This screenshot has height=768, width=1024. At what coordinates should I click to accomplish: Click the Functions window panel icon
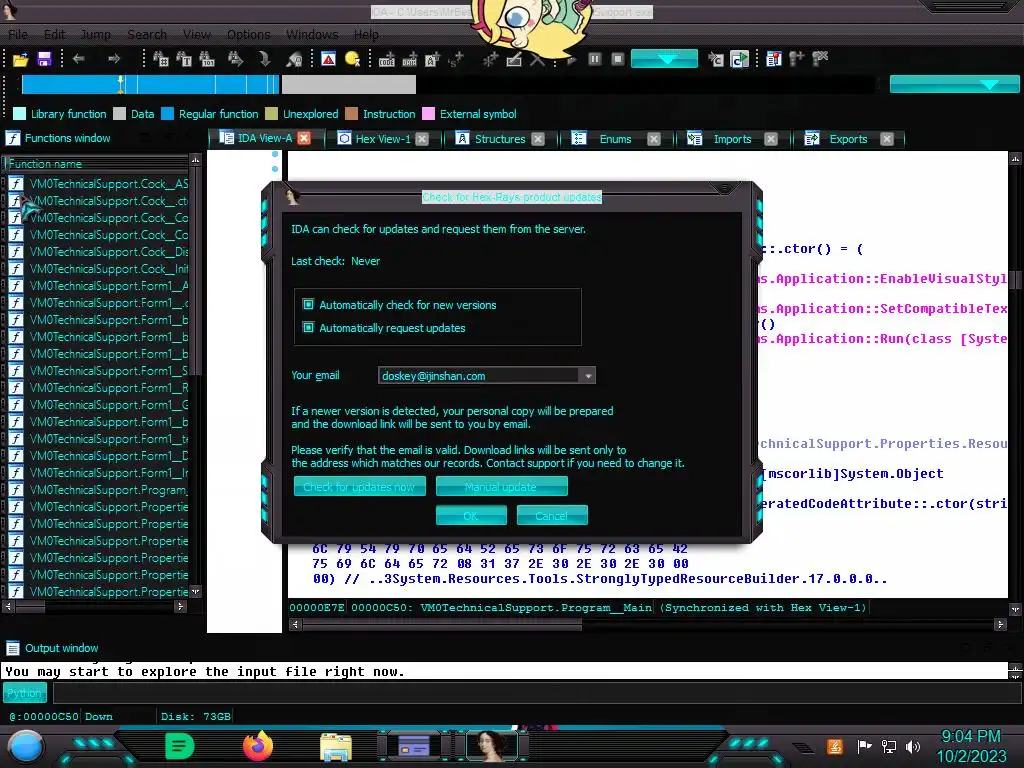pyautogui.click(x=12, y=138)
